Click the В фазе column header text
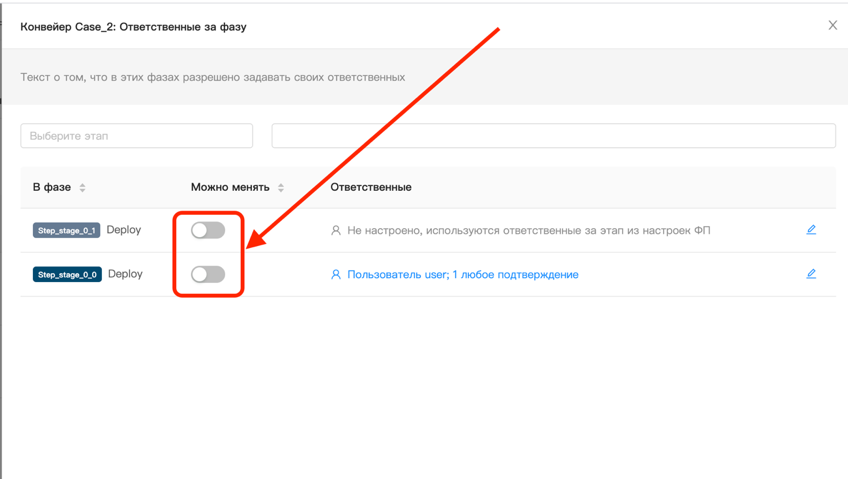 [51, 187]
